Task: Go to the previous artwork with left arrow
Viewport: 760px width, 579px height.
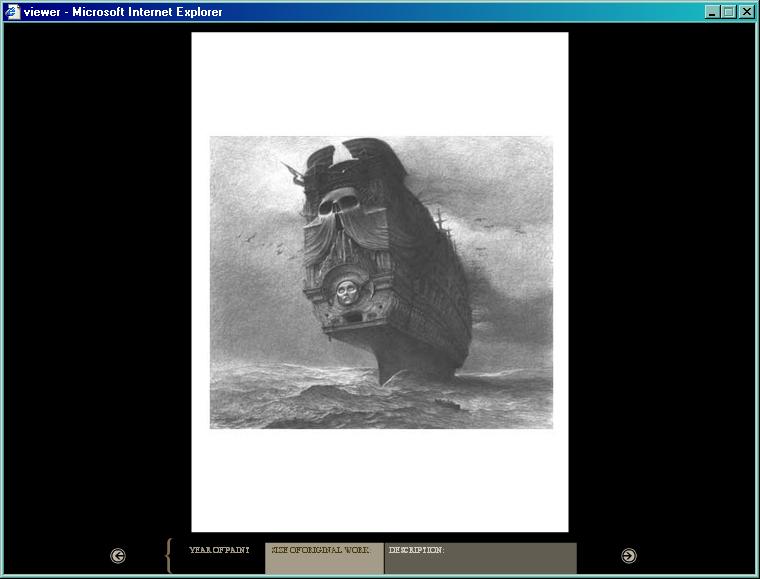Action: [118, 556]
